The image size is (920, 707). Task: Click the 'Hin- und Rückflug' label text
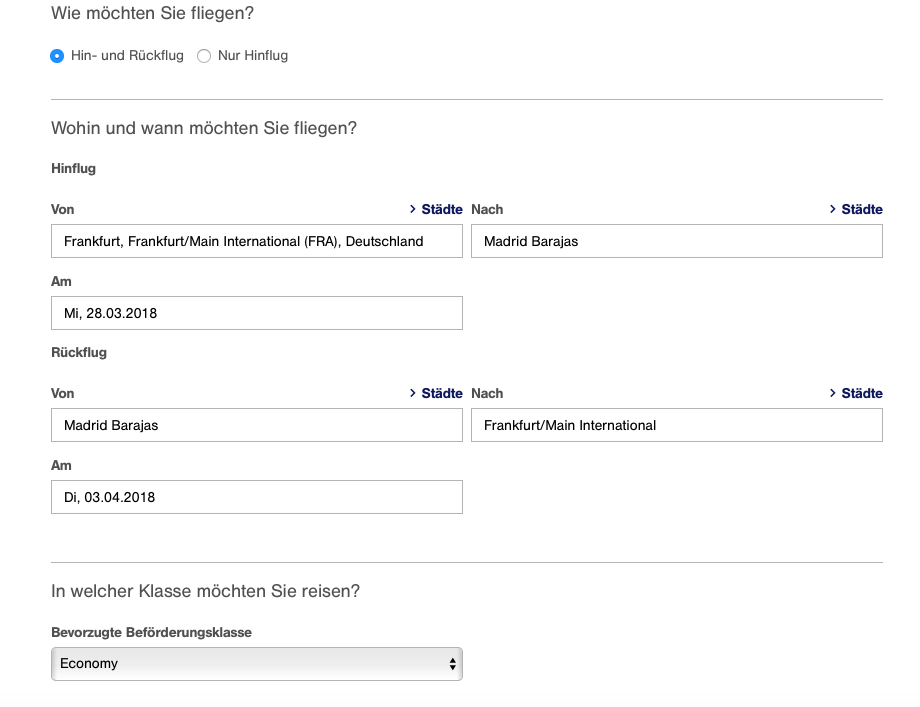(127, 56)
